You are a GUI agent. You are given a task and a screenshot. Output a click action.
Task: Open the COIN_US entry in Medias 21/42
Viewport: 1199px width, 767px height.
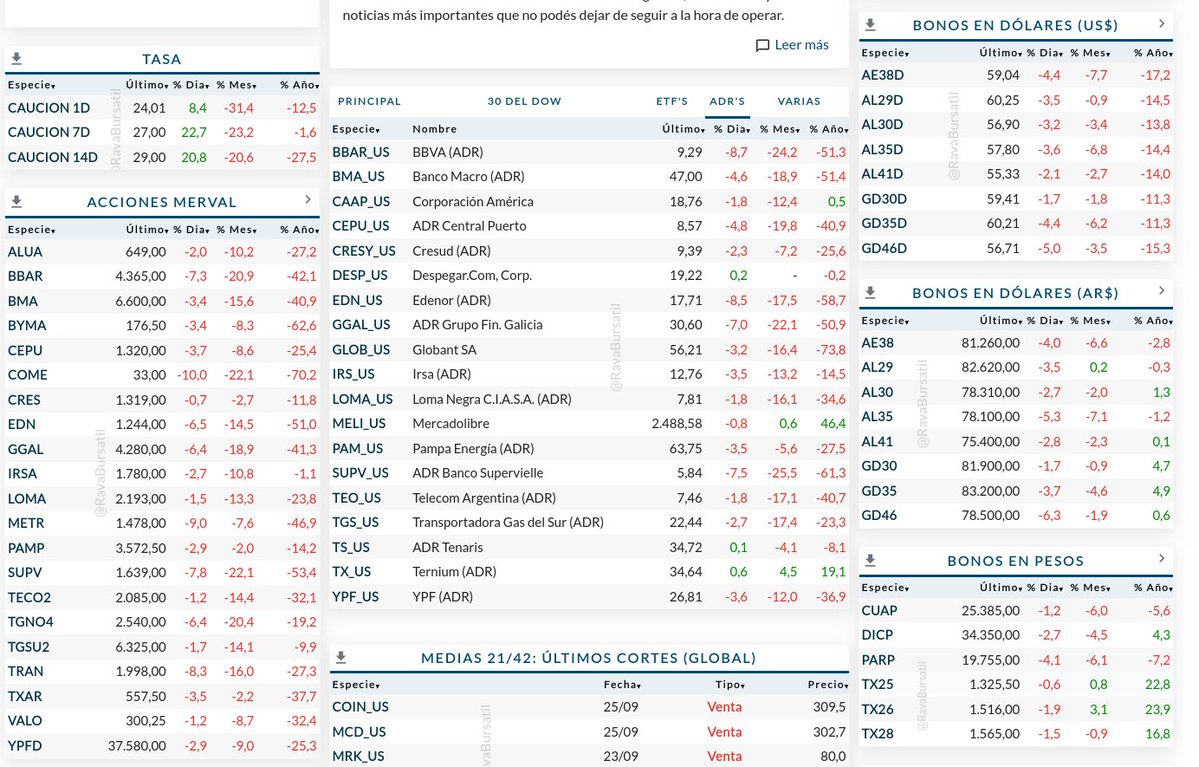coord(360,707)
